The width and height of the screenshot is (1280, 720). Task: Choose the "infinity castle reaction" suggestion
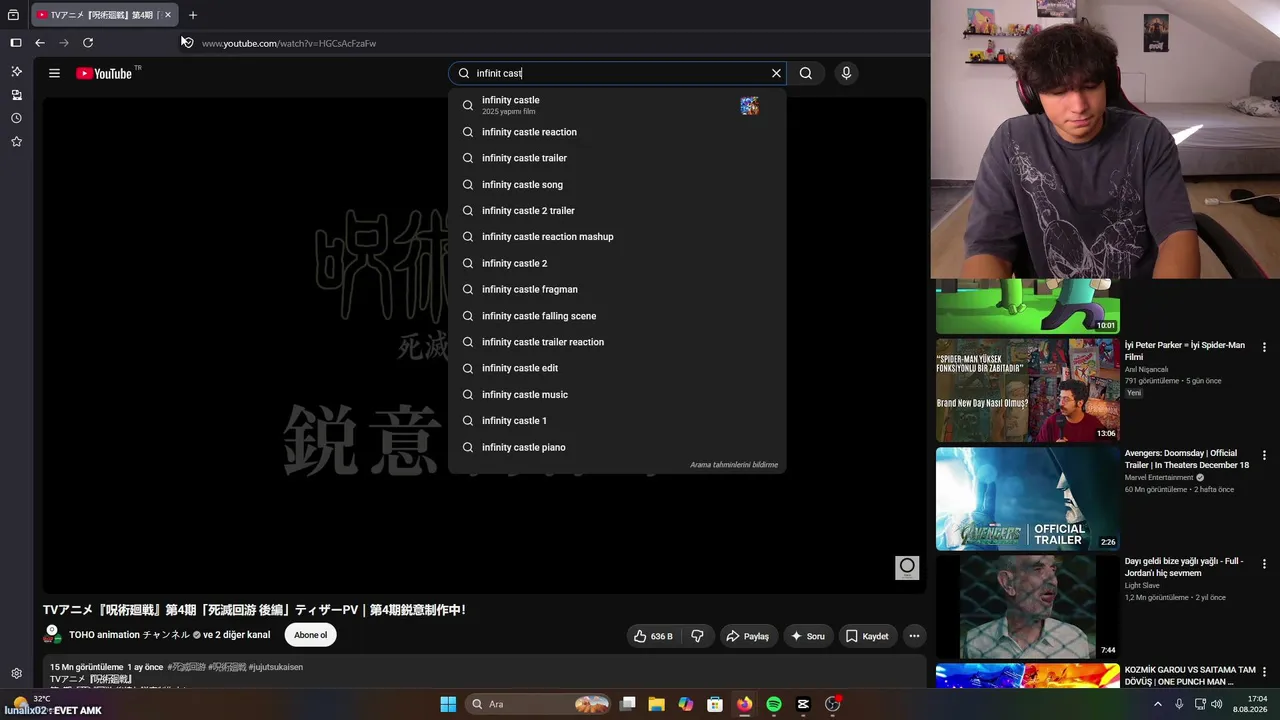617,132
